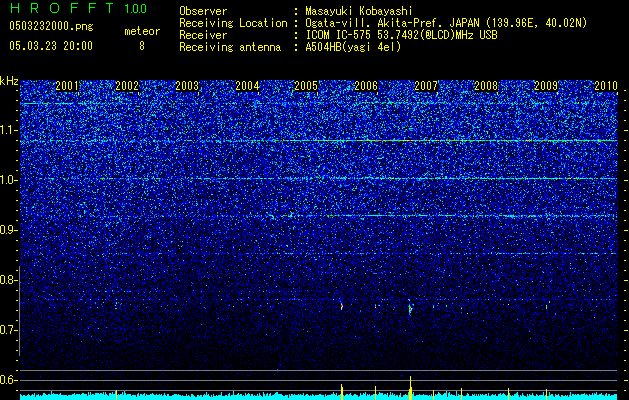Click the tallest yellow spike in the bottom strip
Screen dimensions: 629x400
410,388
